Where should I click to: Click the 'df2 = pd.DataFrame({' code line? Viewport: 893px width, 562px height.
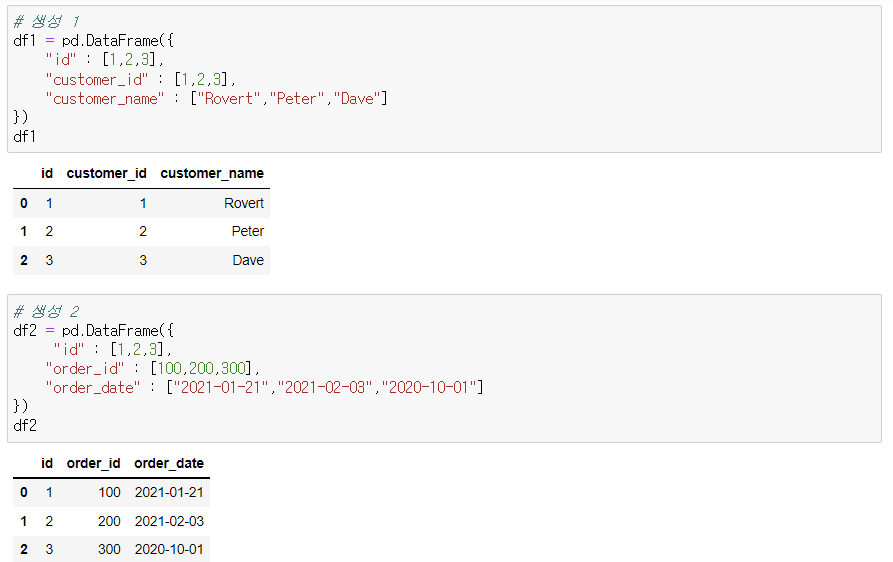(93, 331)
